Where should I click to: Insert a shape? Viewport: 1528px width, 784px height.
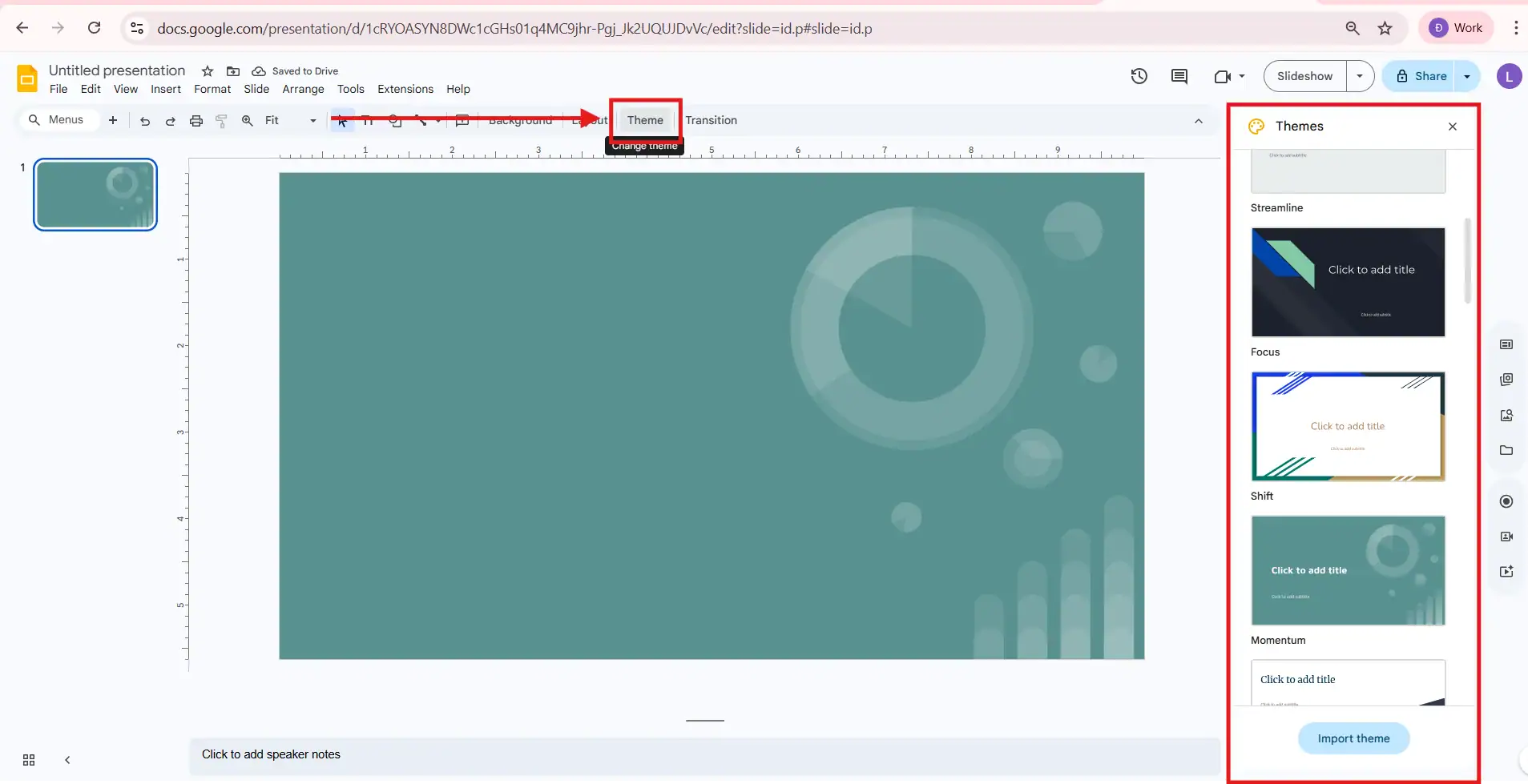click(x=394, y=120)
